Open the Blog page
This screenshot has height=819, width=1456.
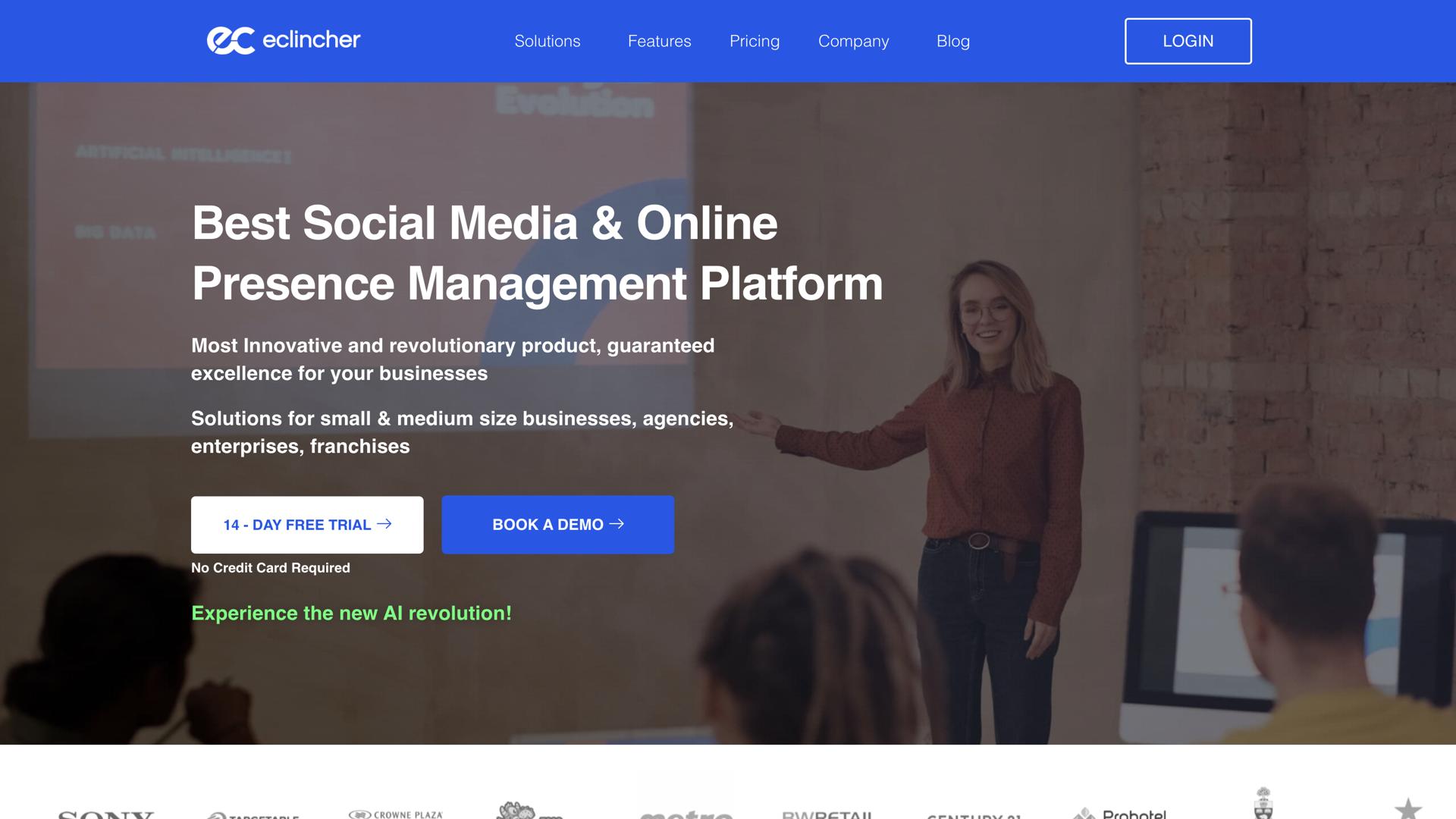tap(952, 41)
